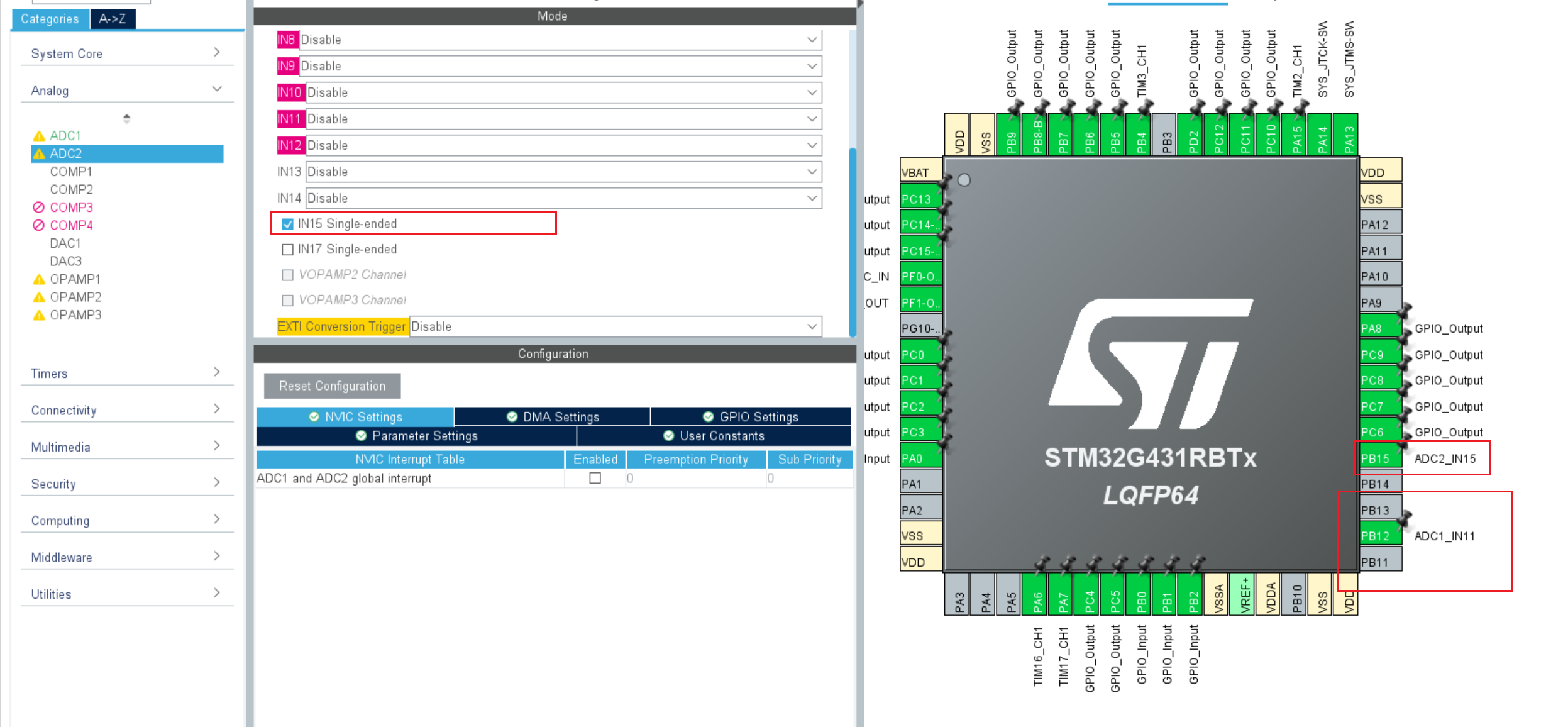Enable ADC1 and ADC2 global interrupt
The height and width of the screenshot is (727, 1568).
(595, 479)
